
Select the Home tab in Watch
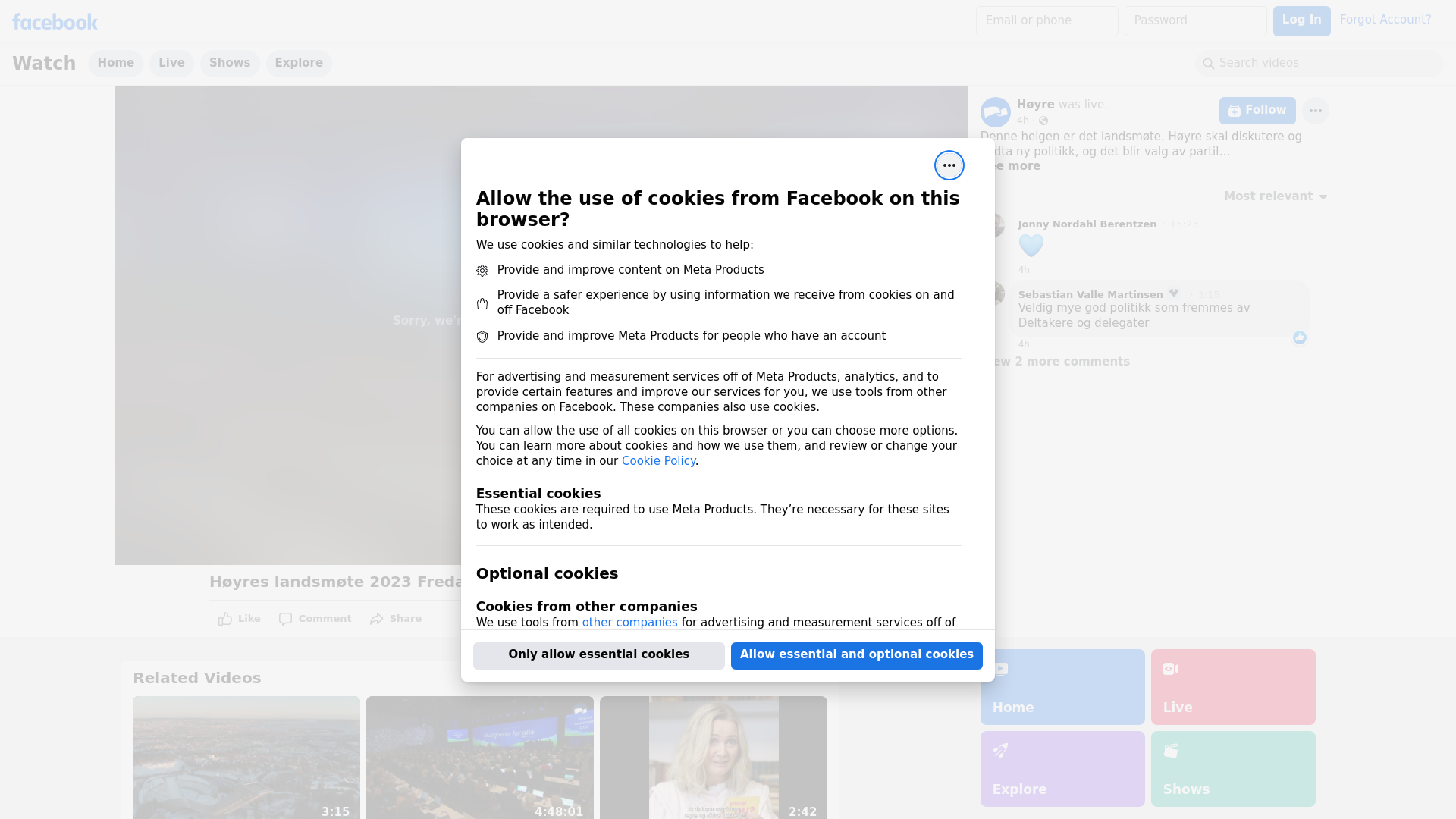pyautogui.click(x=115, y=64)
